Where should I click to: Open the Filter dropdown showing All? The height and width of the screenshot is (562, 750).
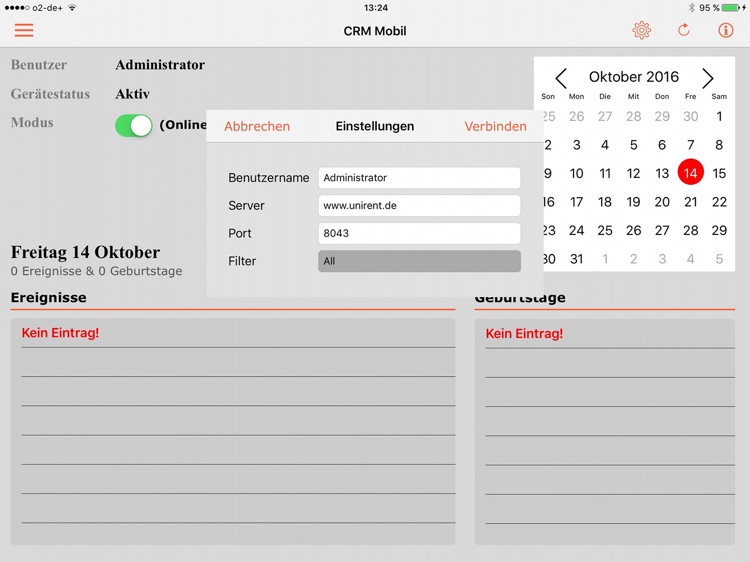tap(419, 261)
